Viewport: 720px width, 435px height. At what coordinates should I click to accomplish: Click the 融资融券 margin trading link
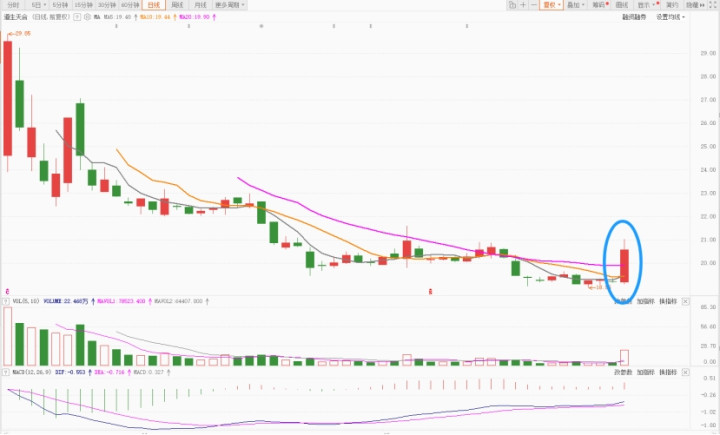[634, 17]
